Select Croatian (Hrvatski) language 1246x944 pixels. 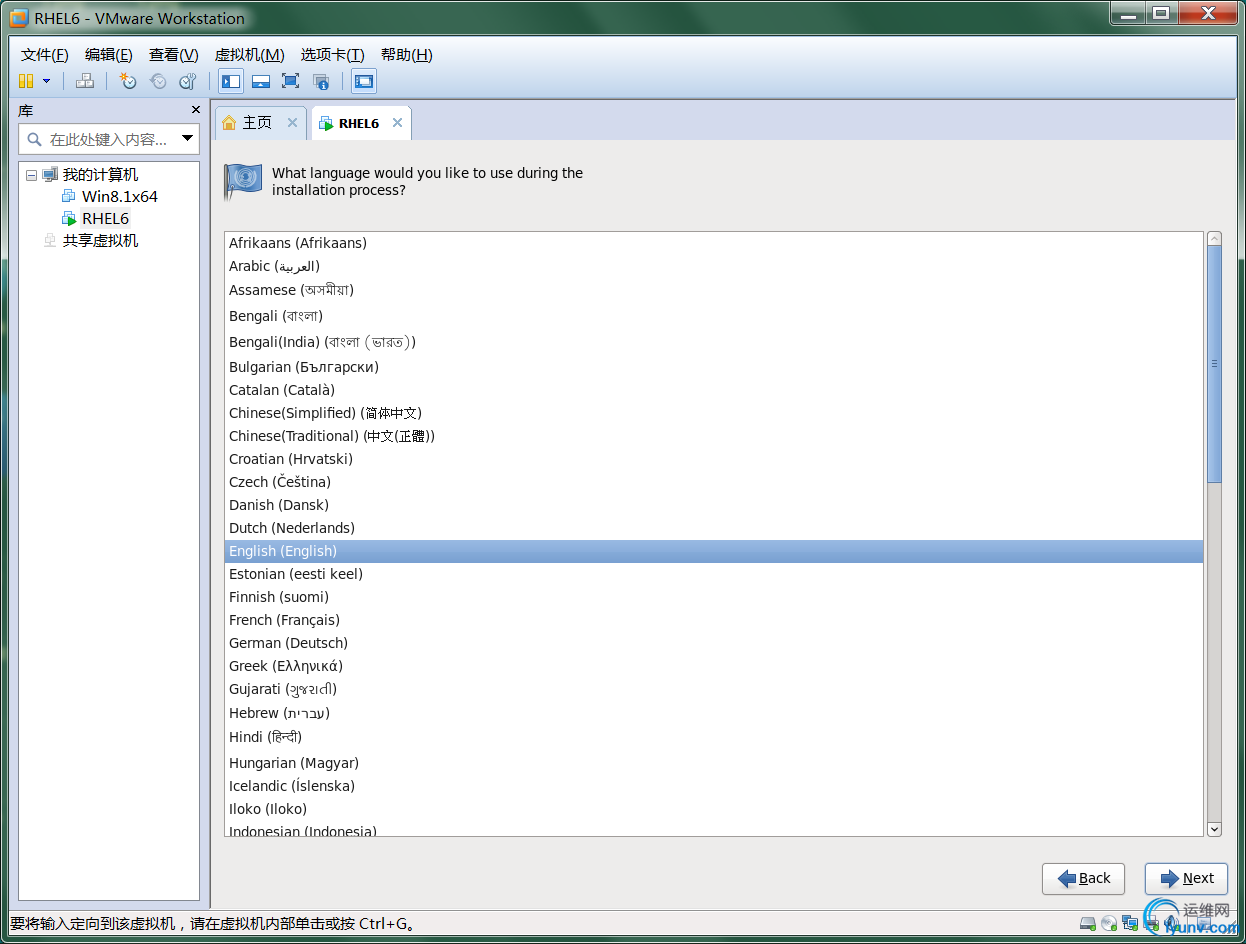click(x=714, y=459)
